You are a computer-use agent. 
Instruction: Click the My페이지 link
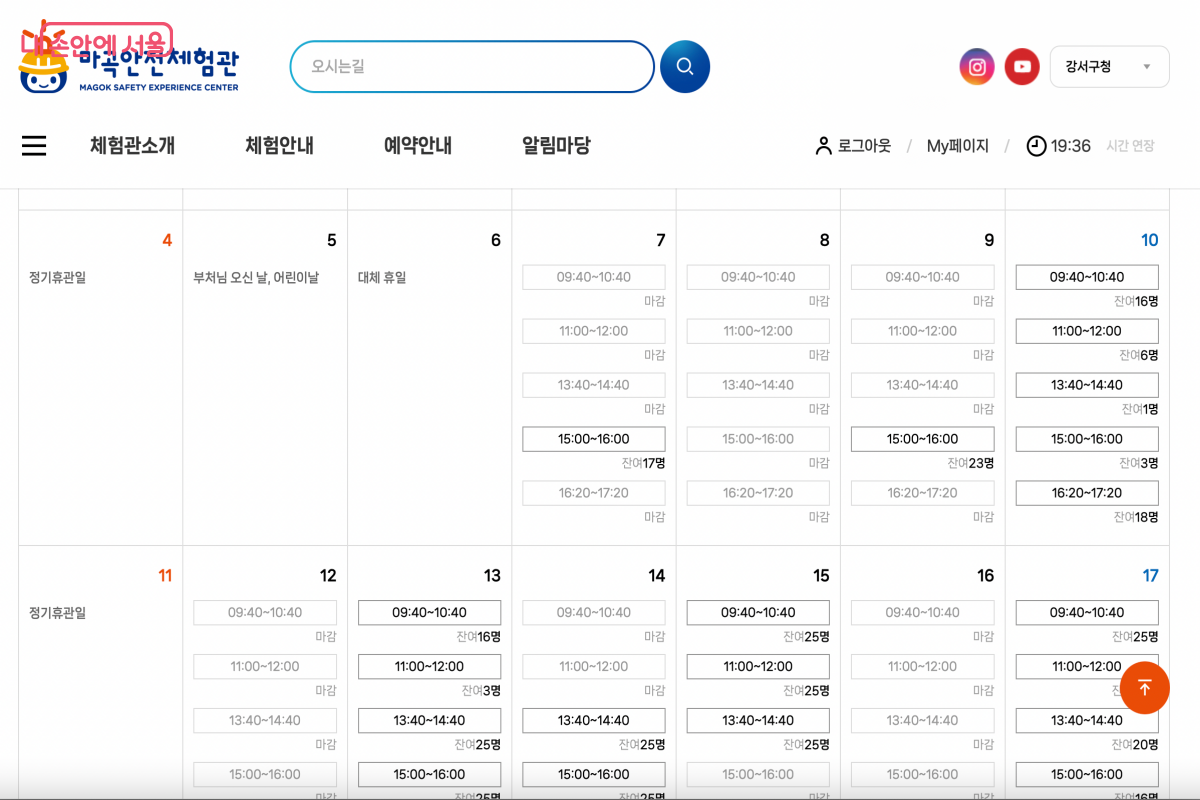pyautogui.click(x=957, y=146)
